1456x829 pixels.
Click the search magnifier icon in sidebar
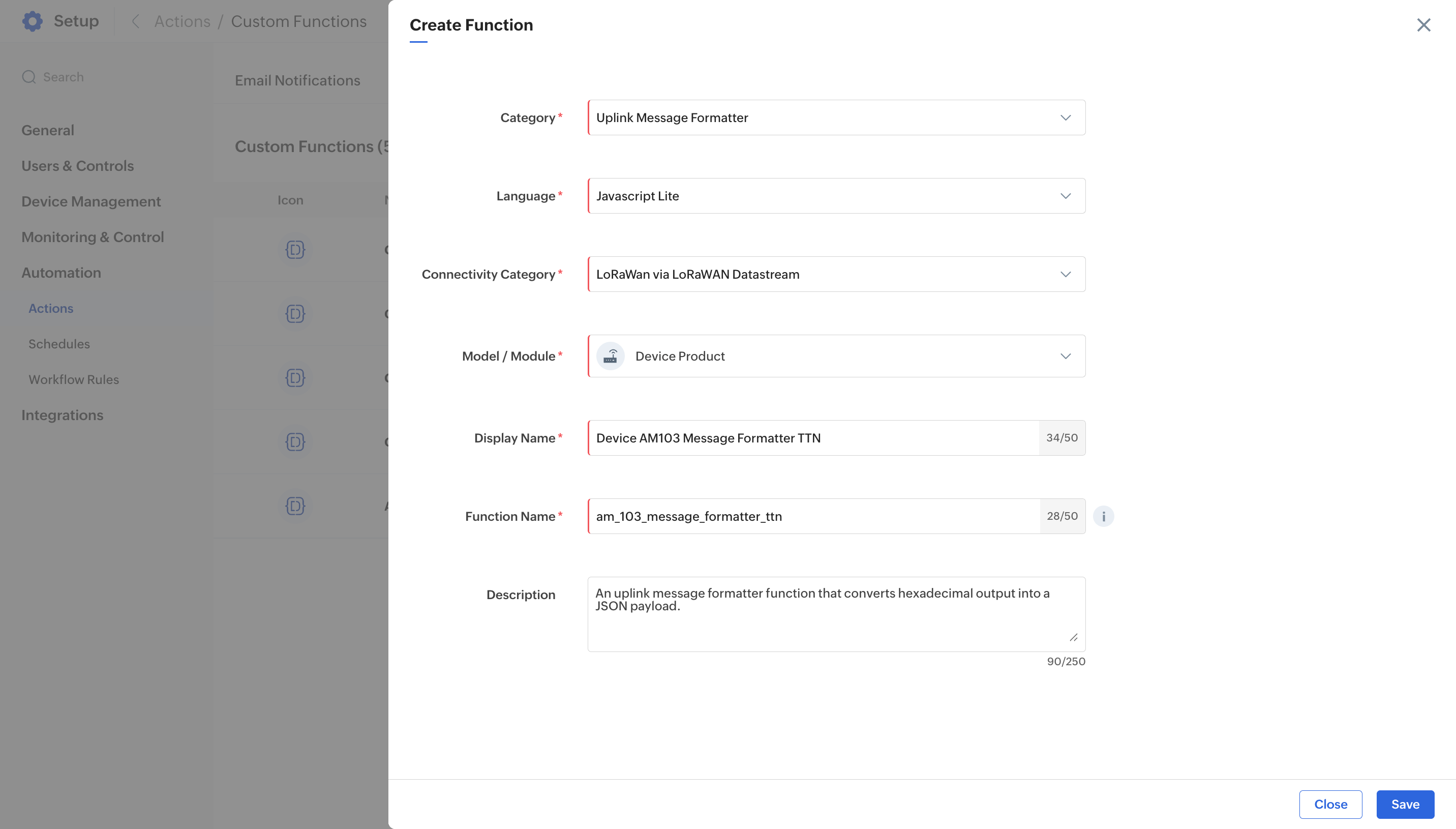click(29, 77)
